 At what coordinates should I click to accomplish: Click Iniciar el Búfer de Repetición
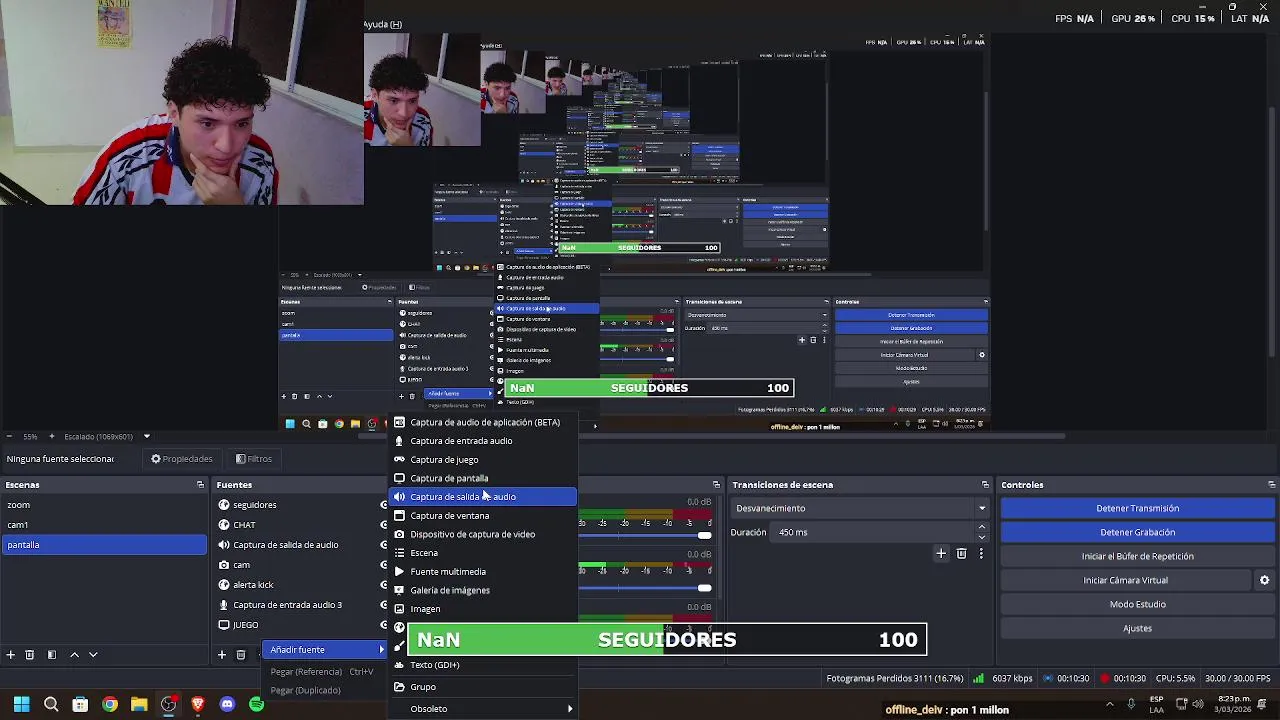point(1137,556)
